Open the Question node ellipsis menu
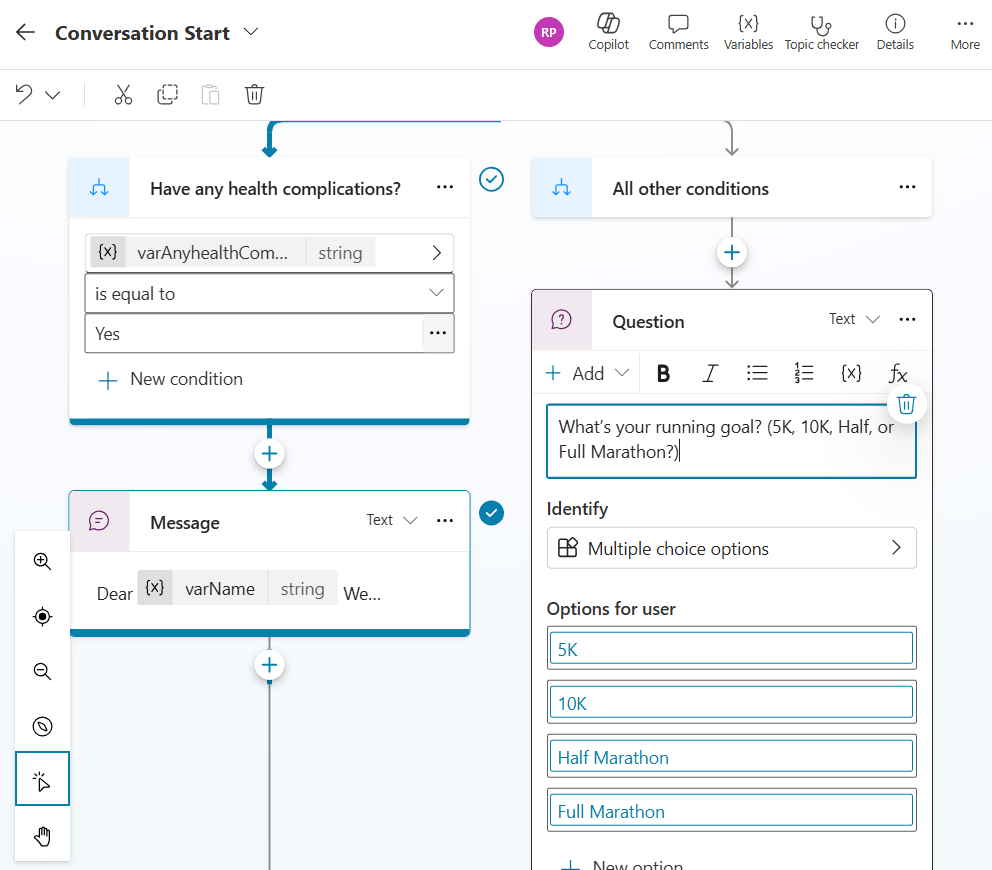992x870 pixels. 907,320
